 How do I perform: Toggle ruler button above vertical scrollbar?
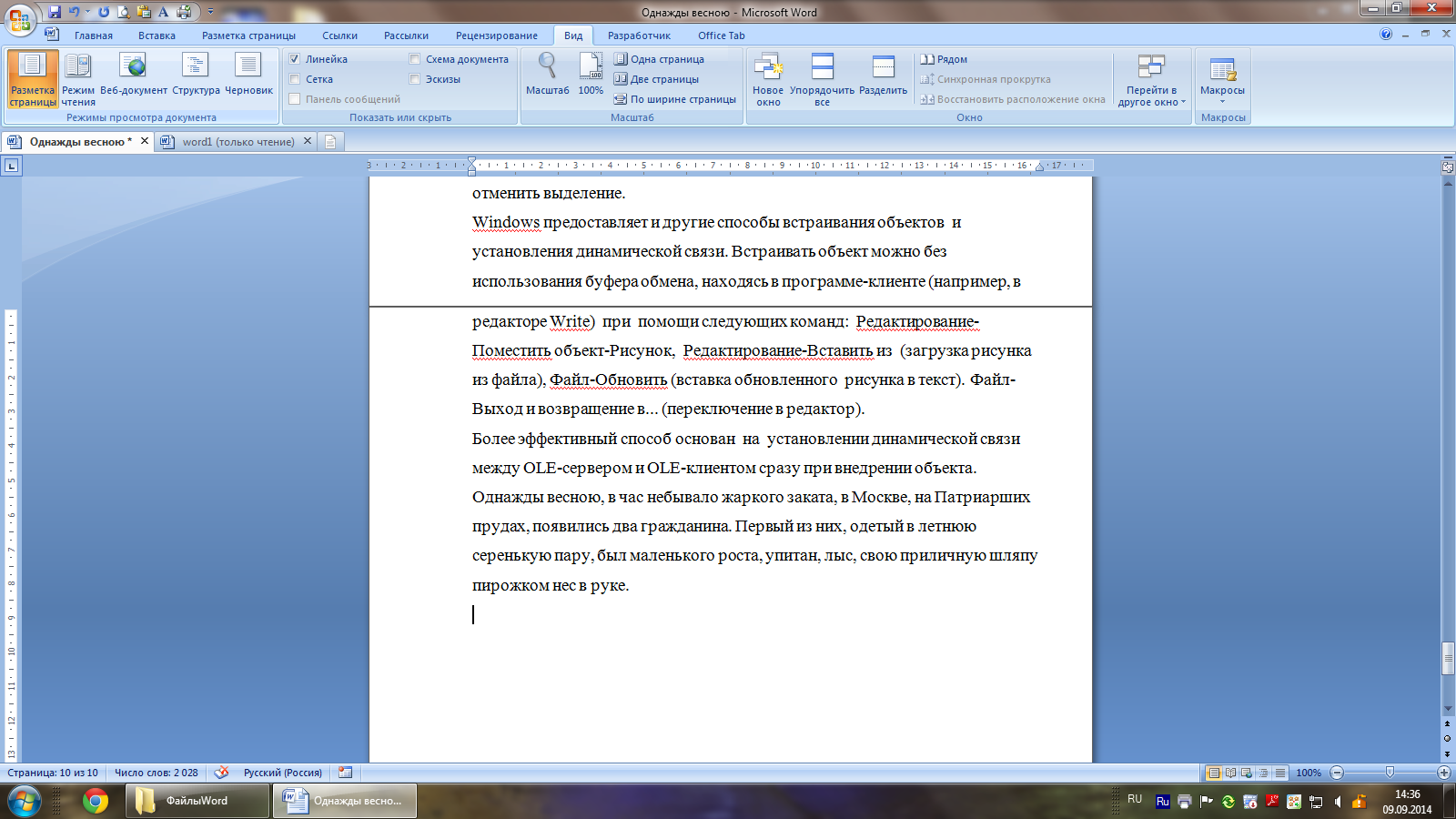click(1448, 167)
